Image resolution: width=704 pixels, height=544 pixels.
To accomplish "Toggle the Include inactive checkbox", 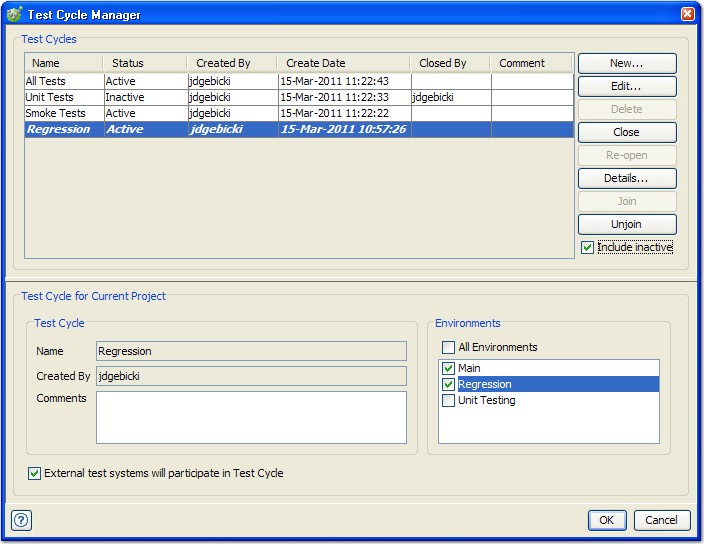I will point(588,247).
